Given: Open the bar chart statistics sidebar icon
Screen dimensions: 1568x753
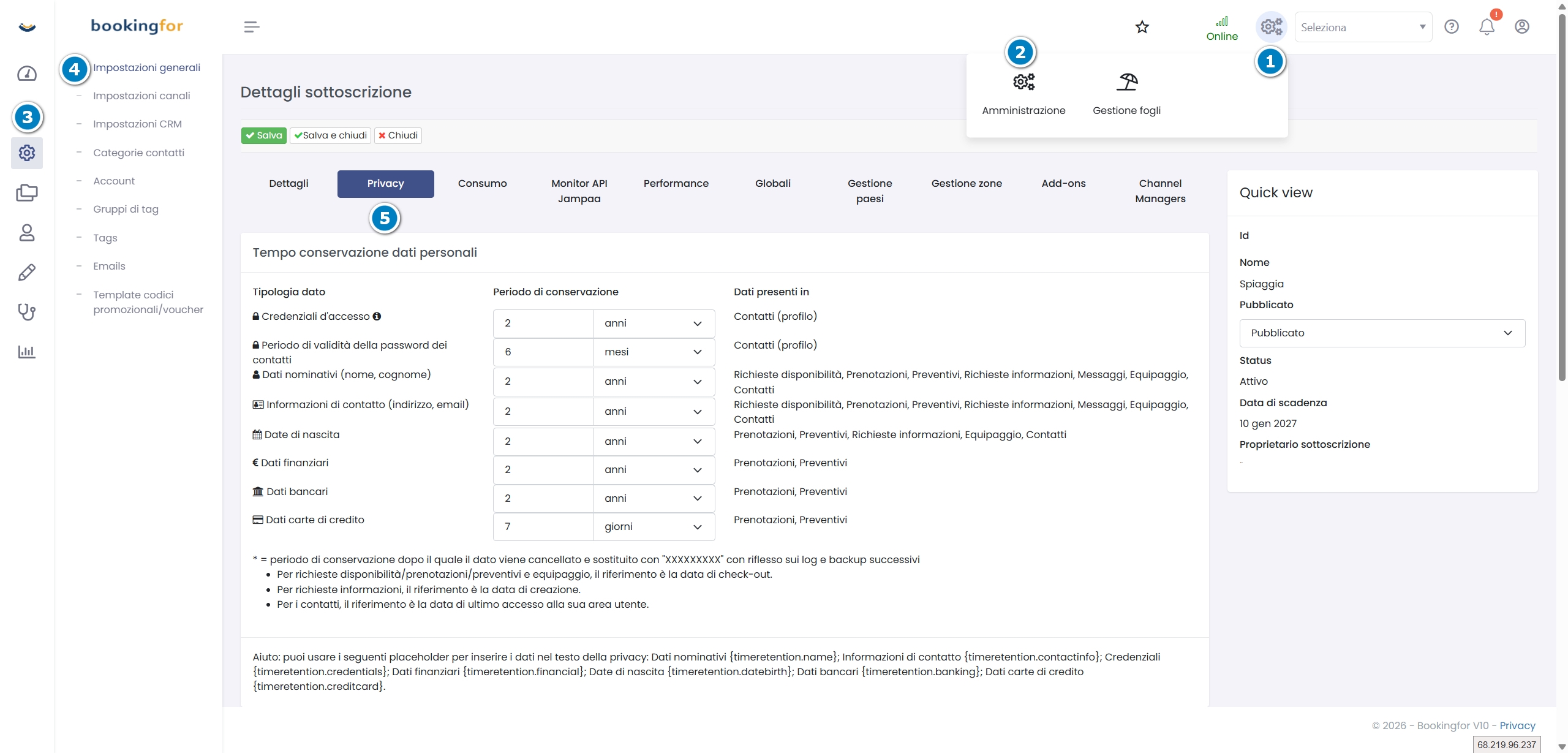Looking at the screenshot, I should (27, 352).
